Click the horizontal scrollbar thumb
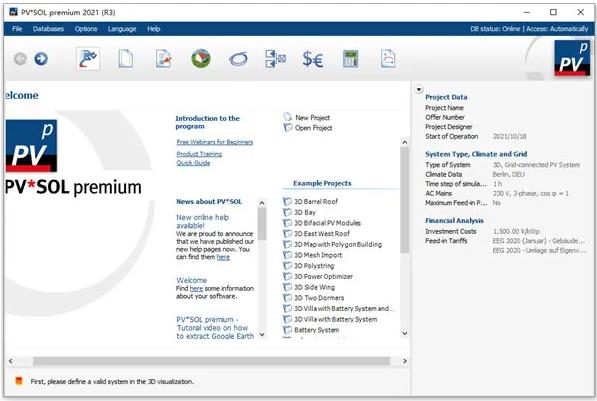The height and width of the screenshot is (401, 597). (211, 361)
